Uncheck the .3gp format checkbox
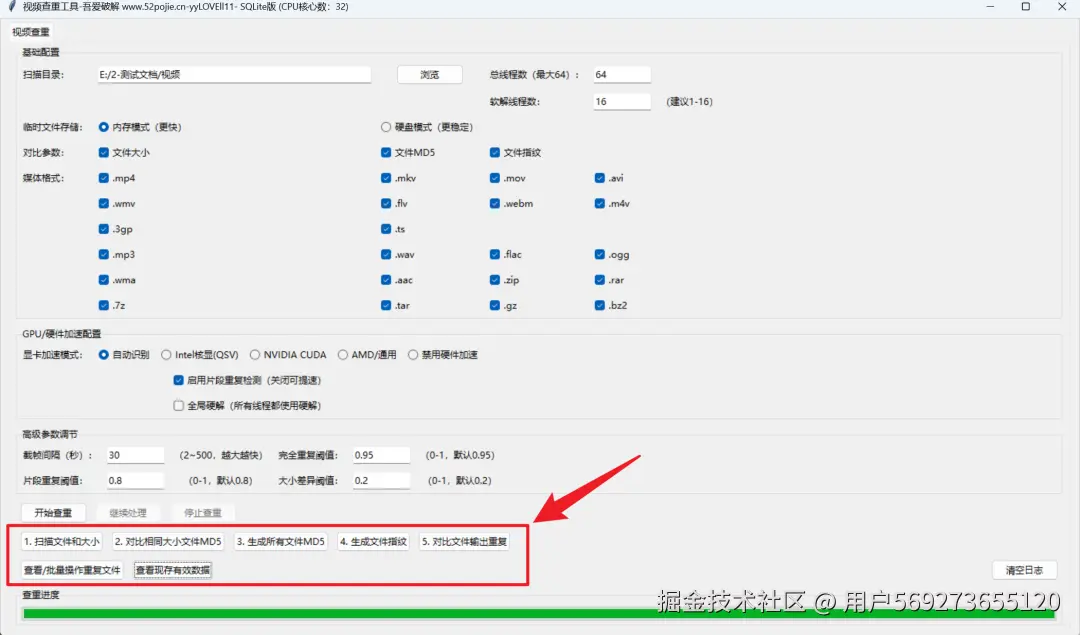1080x635 pixels. click(103, 229)
